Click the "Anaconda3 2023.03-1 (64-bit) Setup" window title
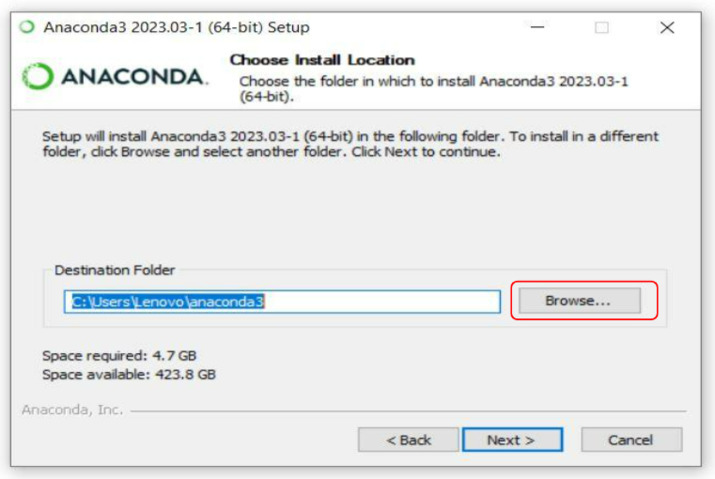The image size is (715, 479). 176,28
